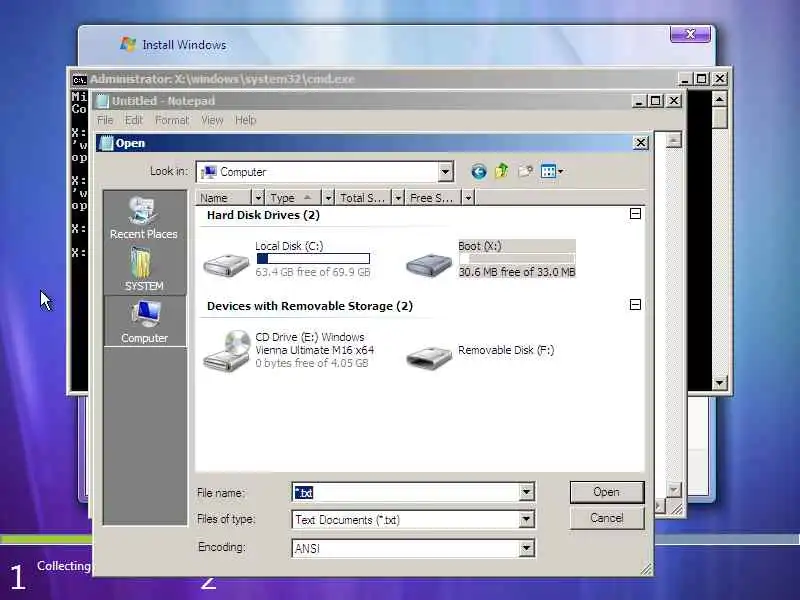Open the View Menu icon in dialog toolbar
Screen dimensions: 800x600
tap(552, 171)
